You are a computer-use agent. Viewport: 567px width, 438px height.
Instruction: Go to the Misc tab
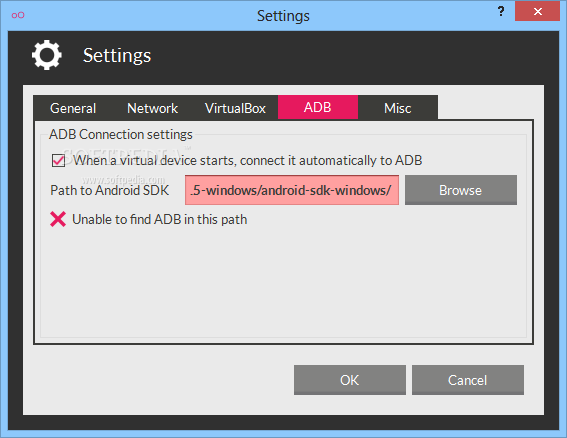pos(398,108)
